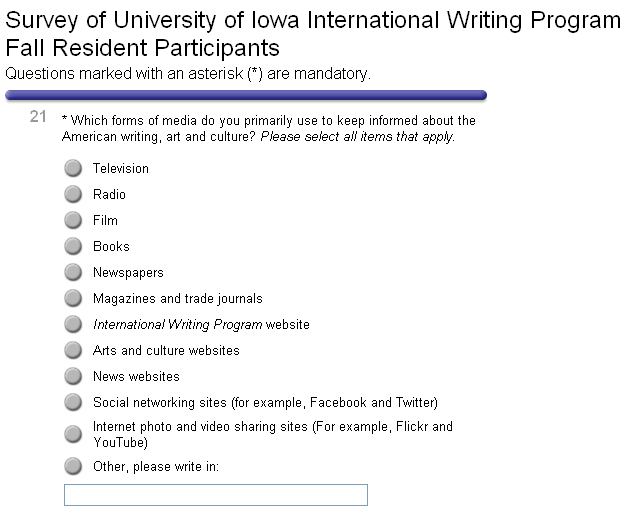Click the purple progress bar divider
633x519 pixels.
tap(246, 95)
